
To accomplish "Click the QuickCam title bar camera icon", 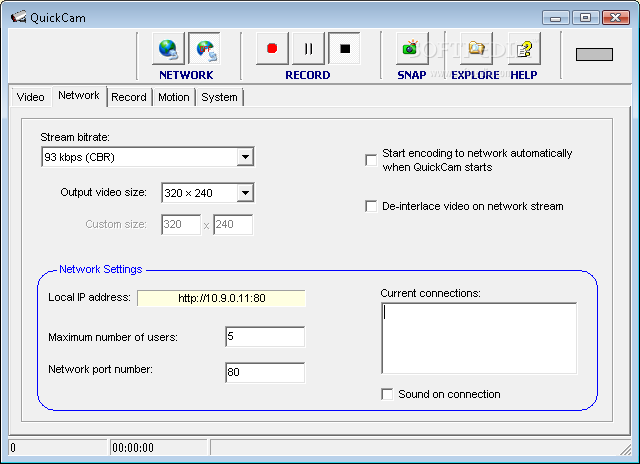I will click(18, 17).
